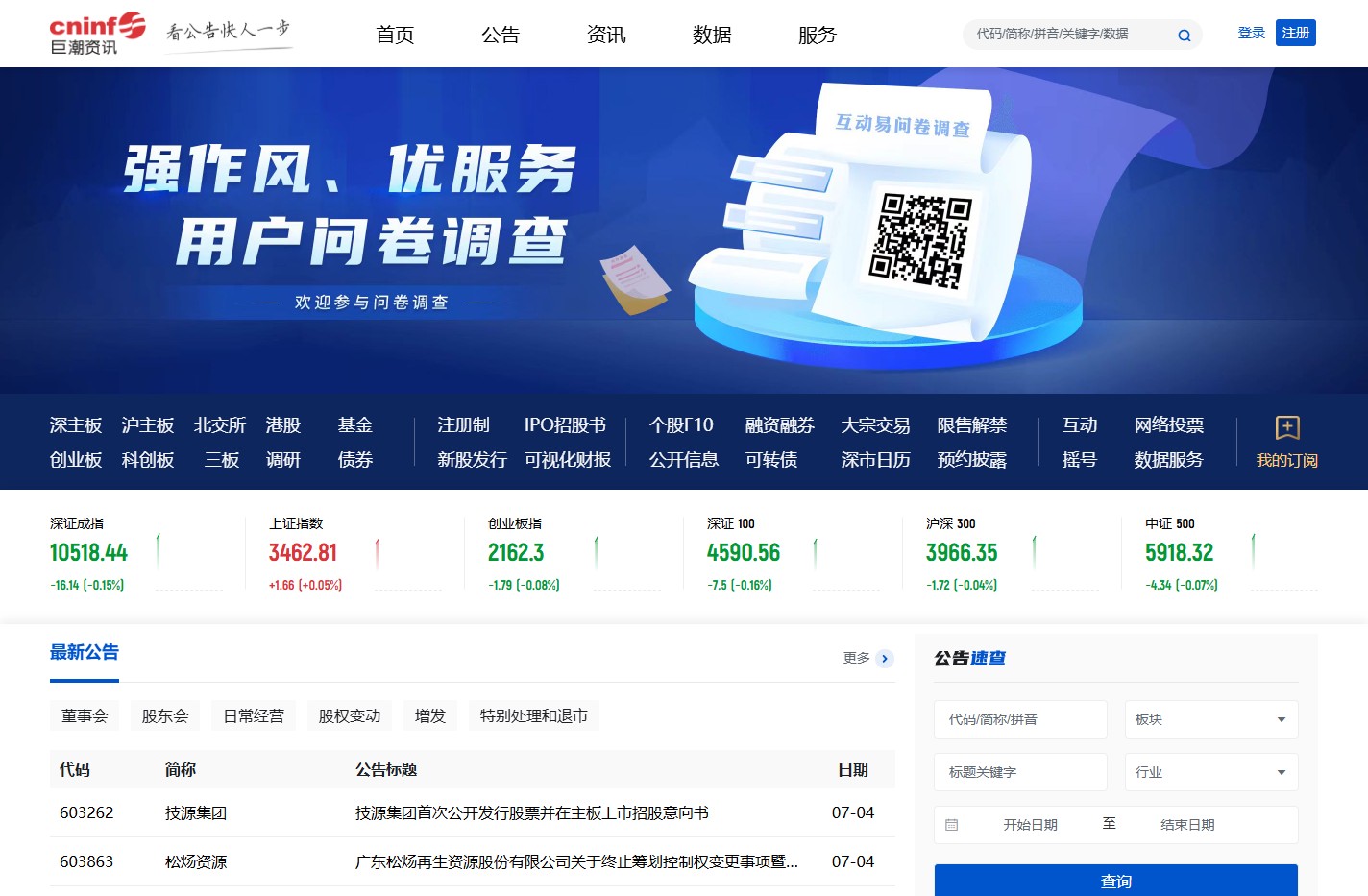Screen dimensions: 1368x896
Task: Open the 可视化财报 link
Action: tap(568, 460)
